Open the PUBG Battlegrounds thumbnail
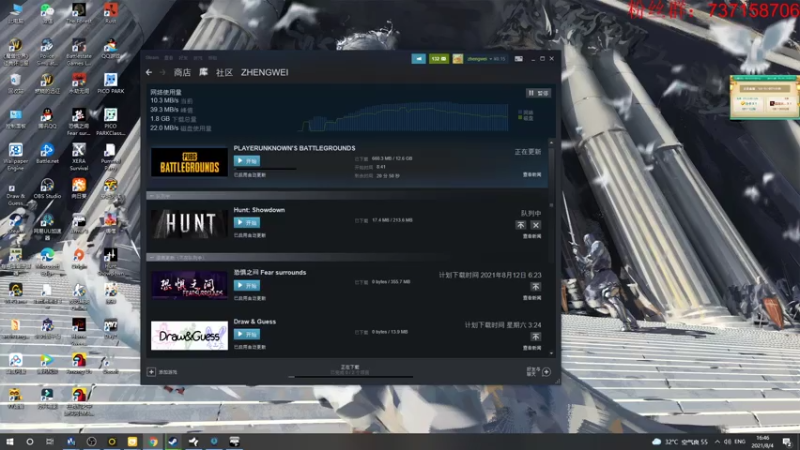Screen dimensions: 800x450 pyautogui.click(x=189, y=162)
